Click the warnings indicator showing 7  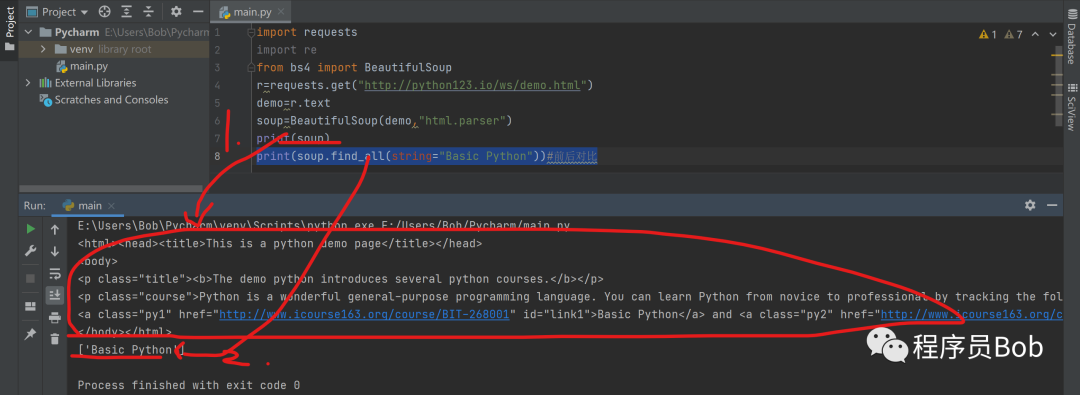coord(1014,34)
